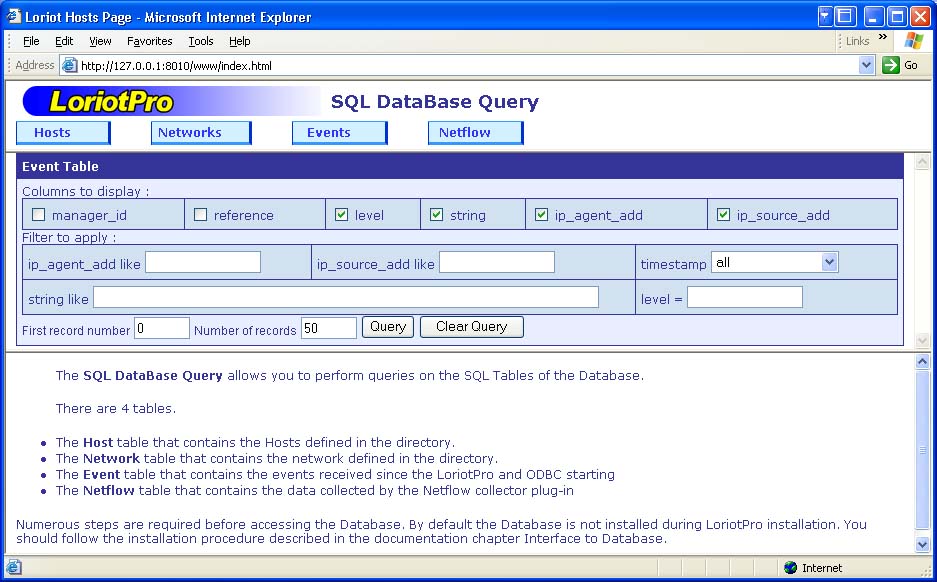Uncheck the string column checkbox
The image size is (937, 582).
[437, 215]
